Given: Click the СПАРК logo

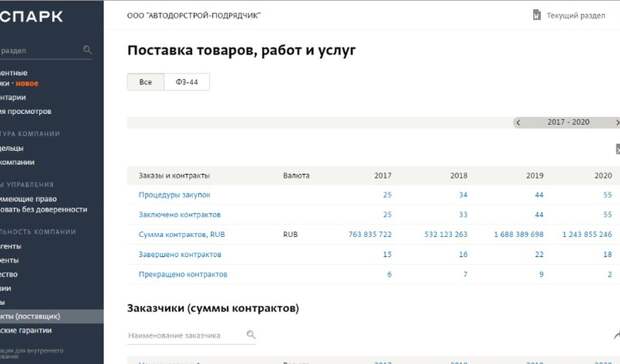Looking at the screenshot, I should pyautogui.click(x=31, y=17).
